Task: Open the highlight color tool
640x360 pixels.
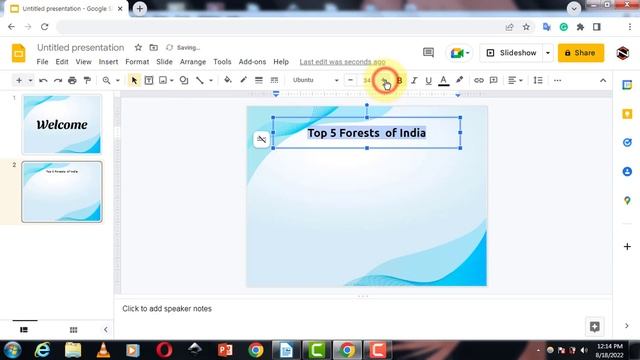Action: pos(459,80)
